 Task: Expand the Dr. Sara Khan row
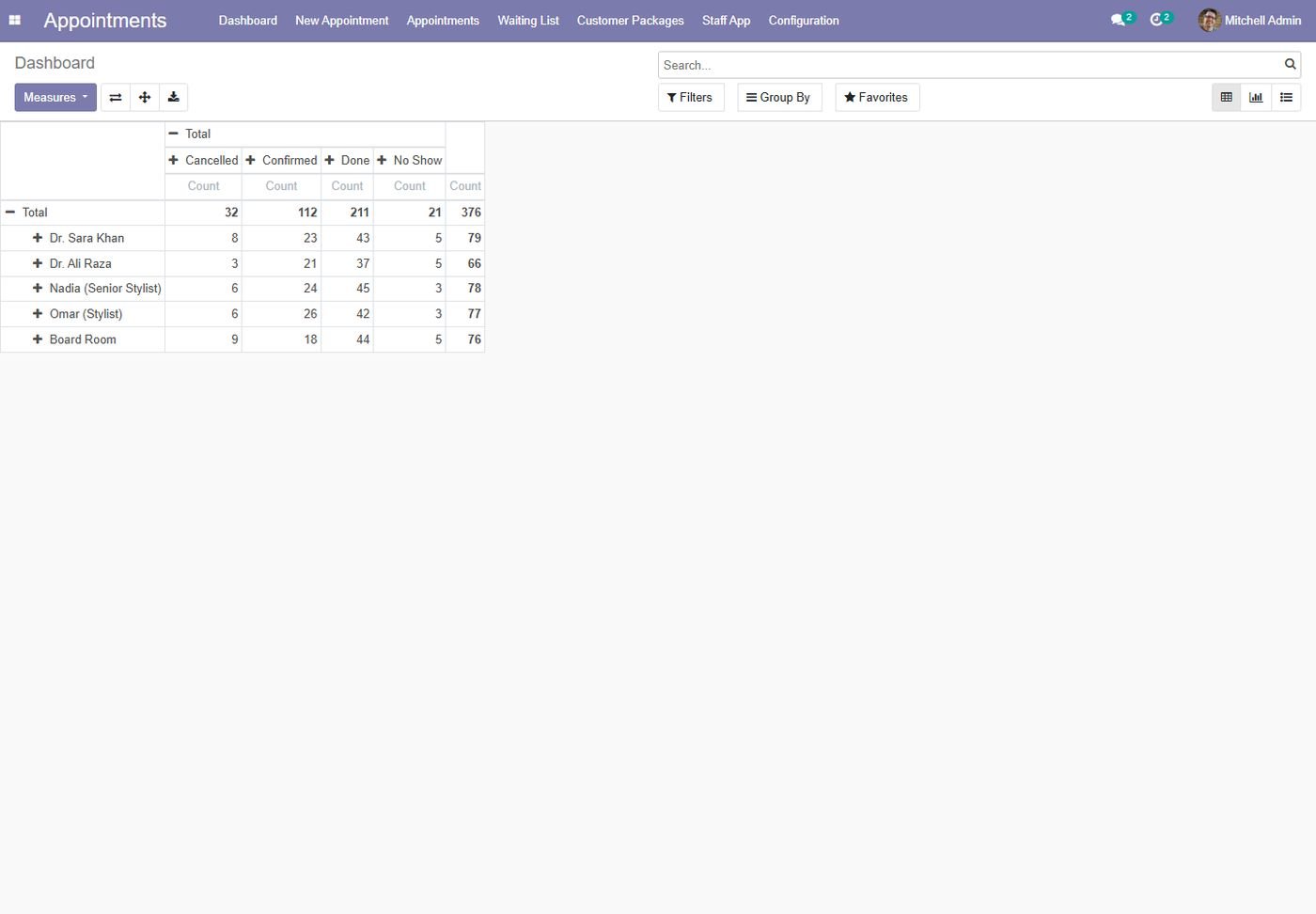tap(83, 238)
